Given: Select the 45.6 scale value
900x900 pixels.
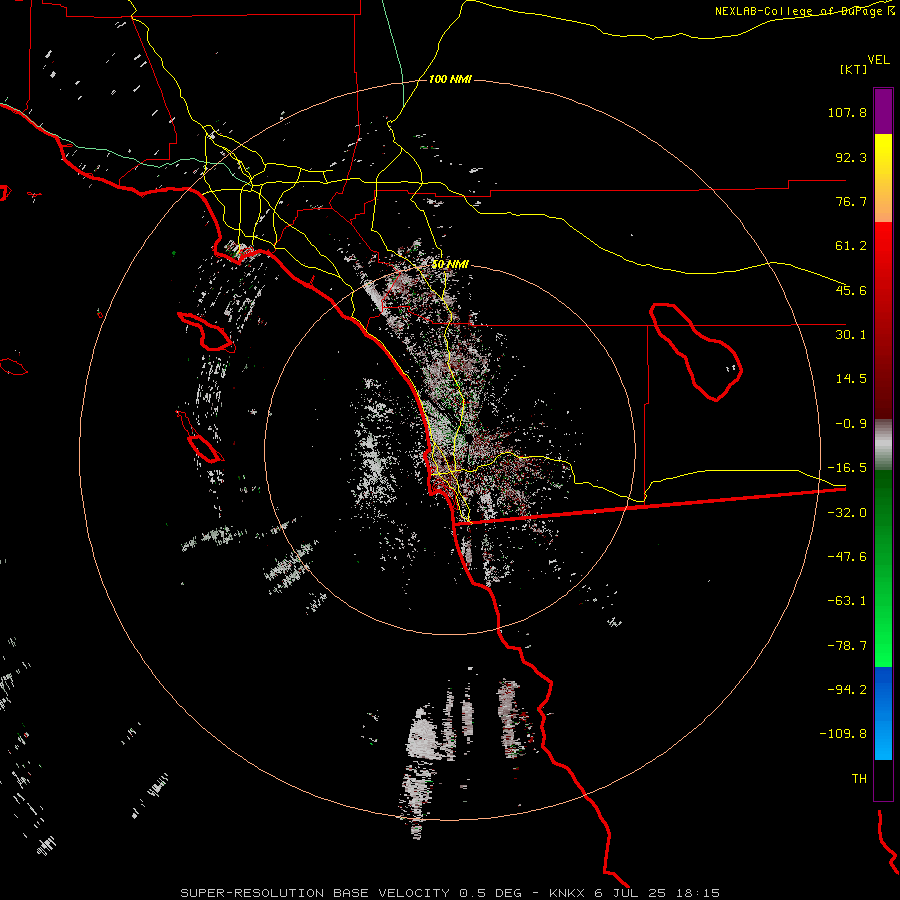Looking at the screenshot, I should [851, 290].
